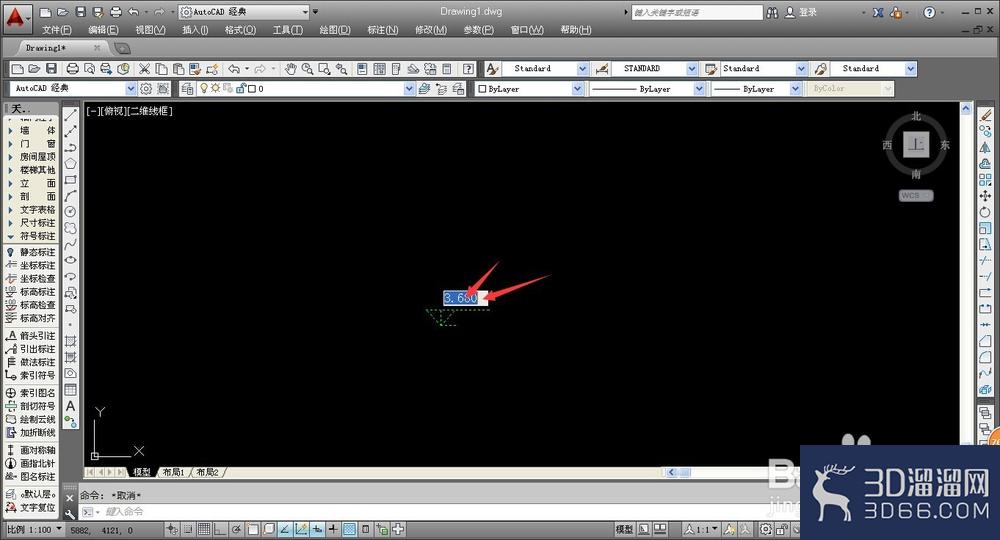
Task: Click the Undo arrow icon
Action: [234, 69]
